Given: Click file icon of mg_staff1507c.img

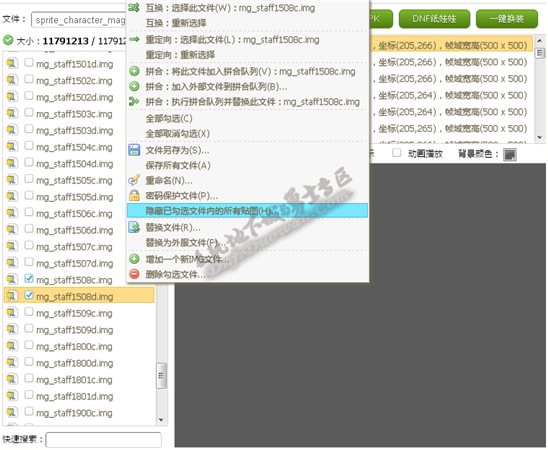Looking at the screenshot, I should (12, 246).
